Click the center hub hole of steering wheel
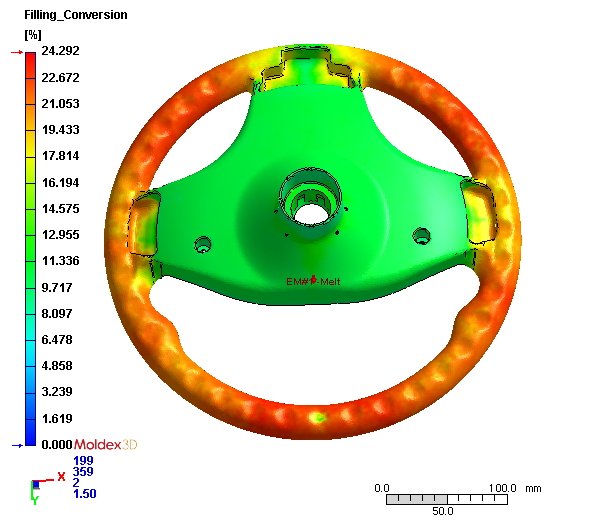596x522 pixels. (311, 214)
